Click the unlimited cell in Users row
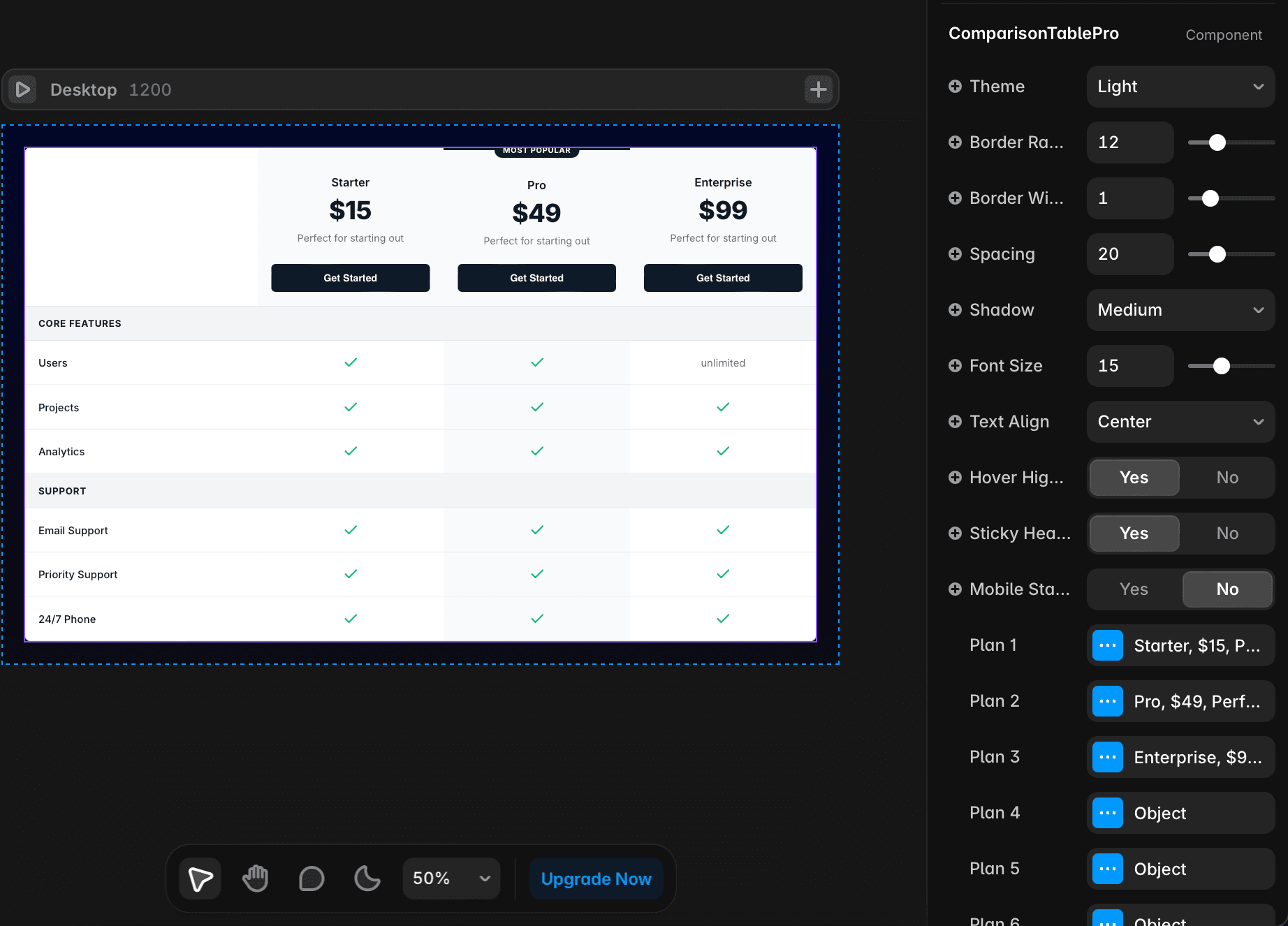The height and width of the screenshot is (926, 1288). click(x=723, y=363)
